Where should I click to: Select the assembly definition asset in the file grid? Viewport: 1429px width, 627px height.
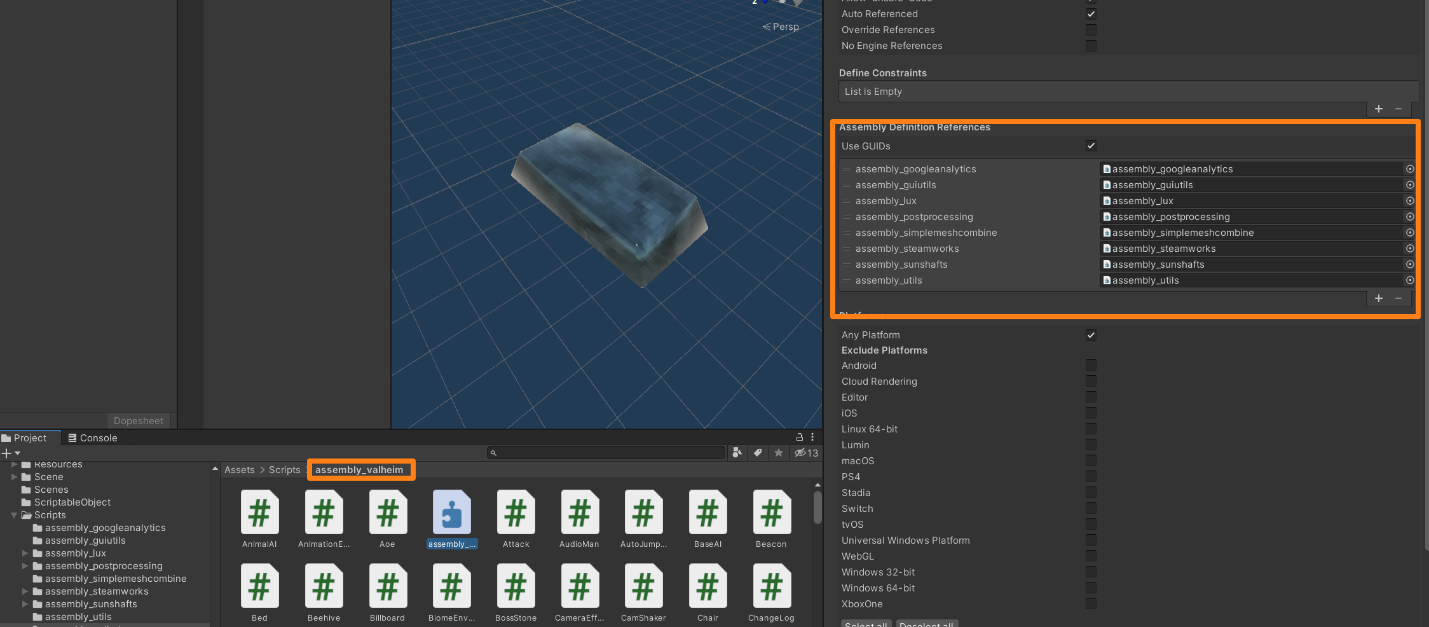pos(451,519)
